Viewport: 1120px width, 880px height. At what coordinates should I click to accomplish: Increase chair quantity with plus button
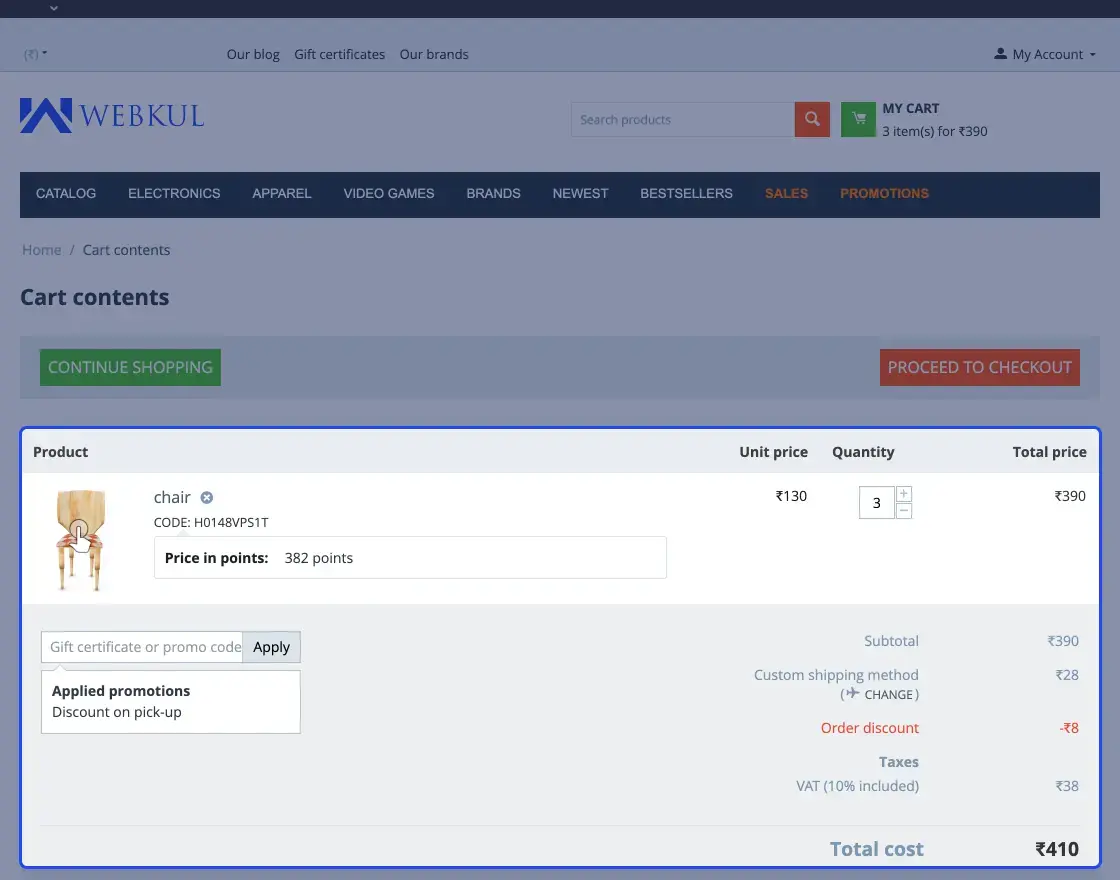[904, 494]
